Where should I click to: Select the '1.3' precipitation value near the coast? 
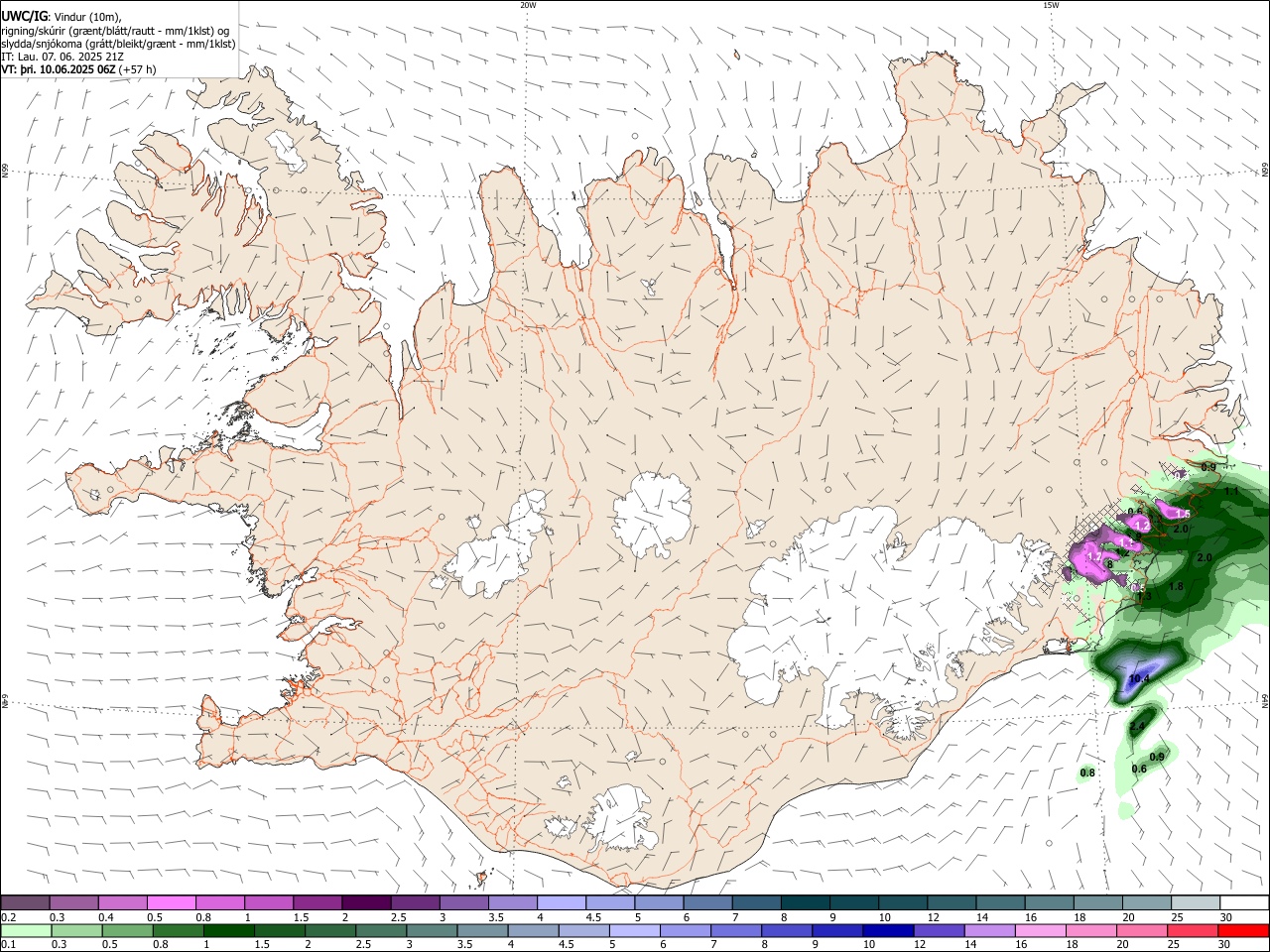pos(1144,597)
